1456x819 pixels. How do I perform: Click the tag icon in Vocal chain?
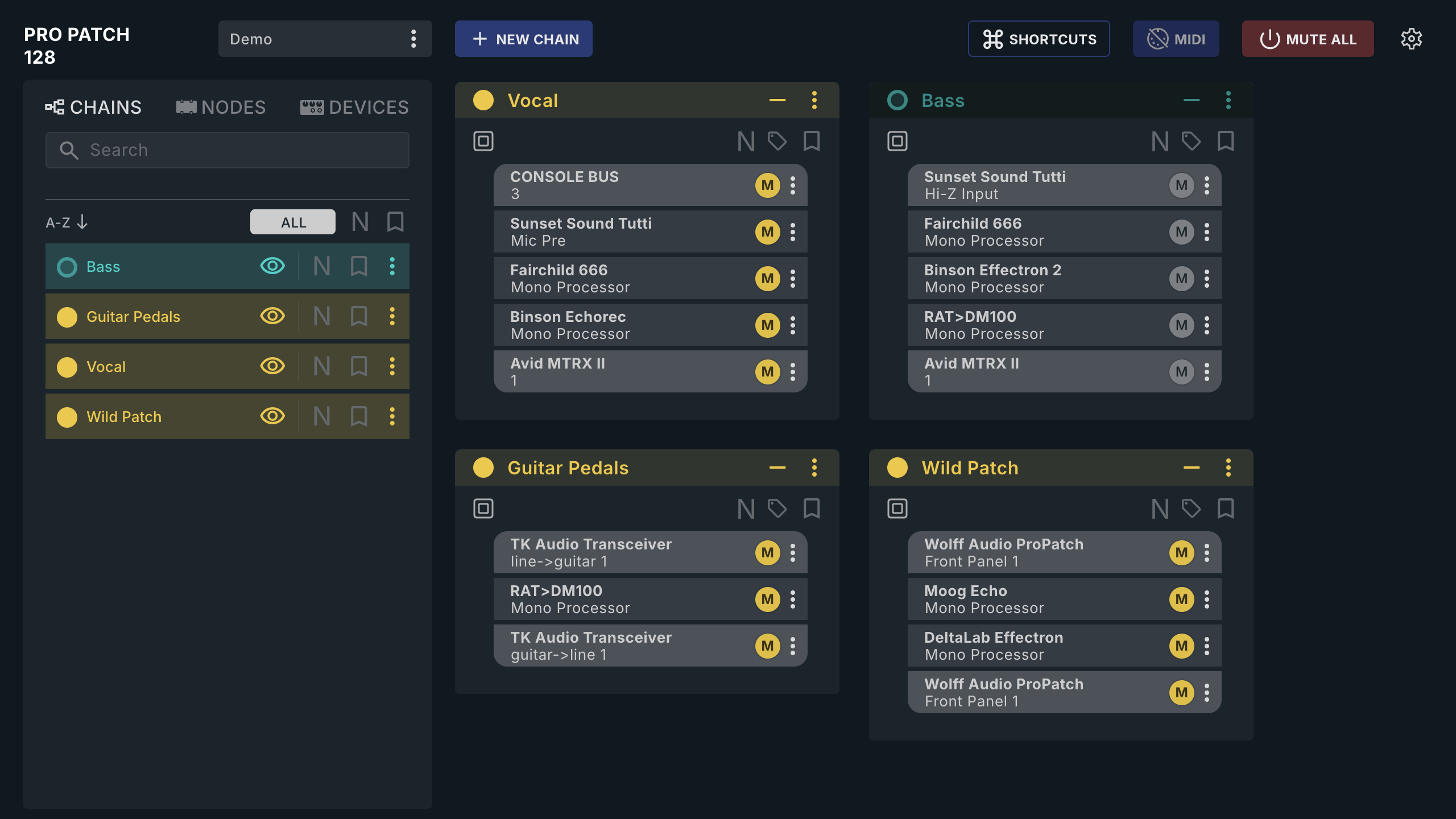(x=777, y=141)
